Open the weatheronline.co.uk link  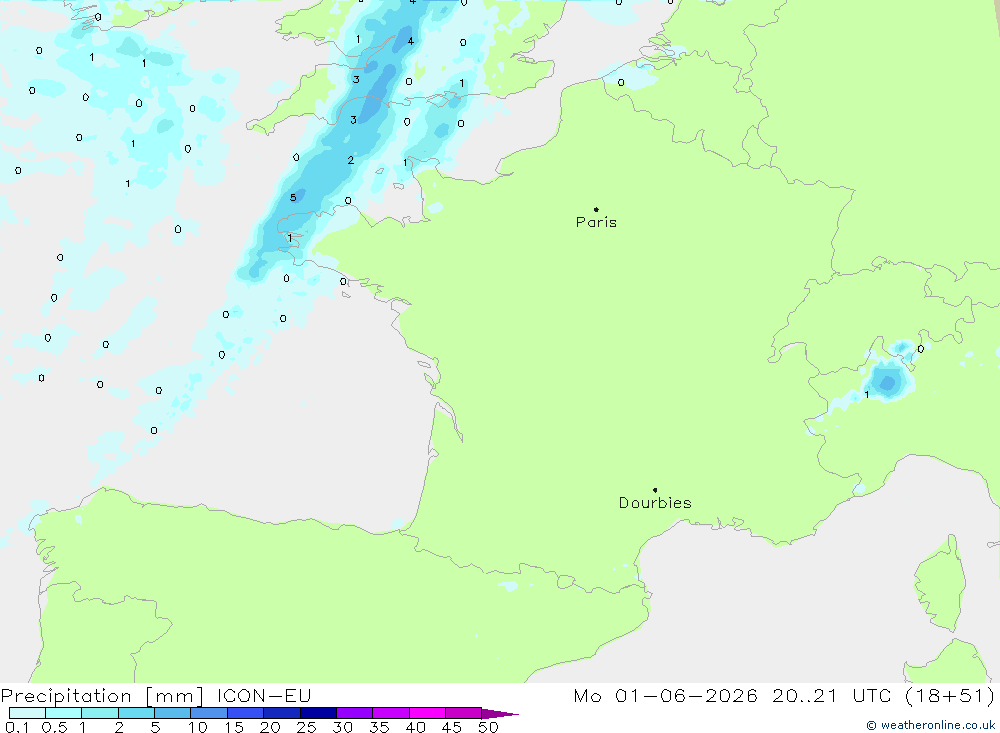tap(931, 725)
